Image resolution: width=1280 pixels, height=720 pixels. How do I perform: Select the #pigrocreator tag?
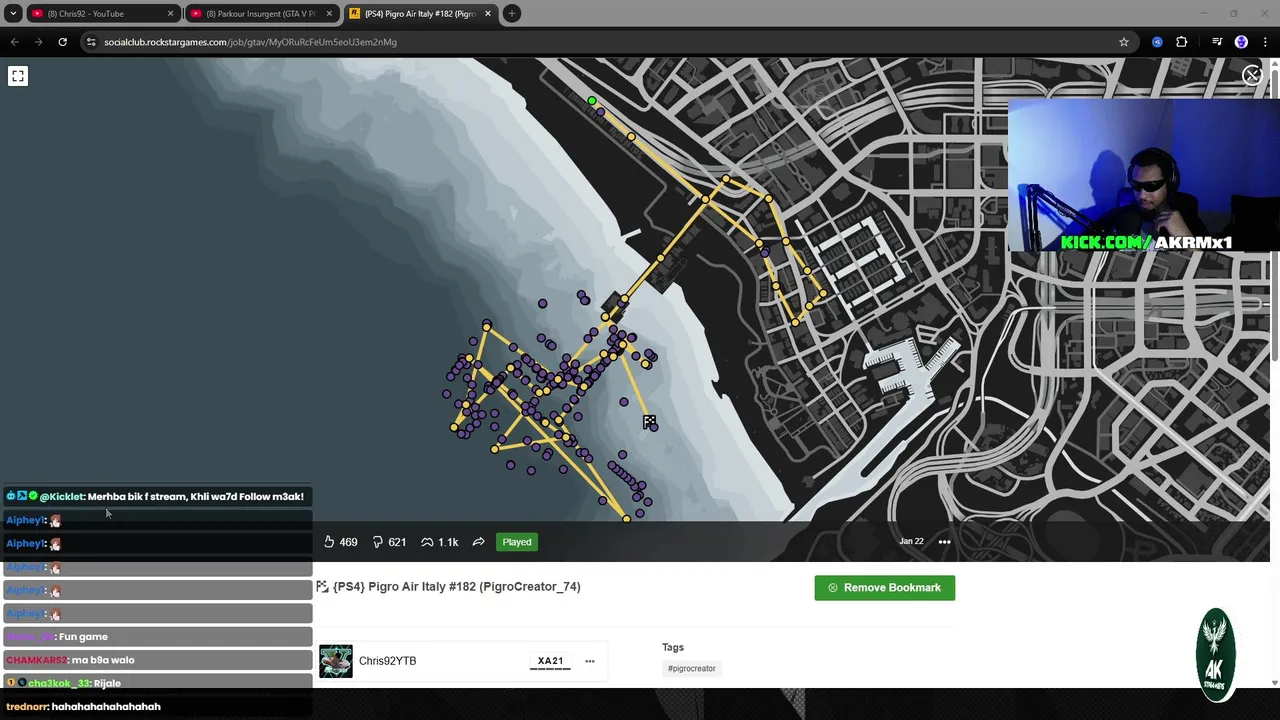pos(692,668)
